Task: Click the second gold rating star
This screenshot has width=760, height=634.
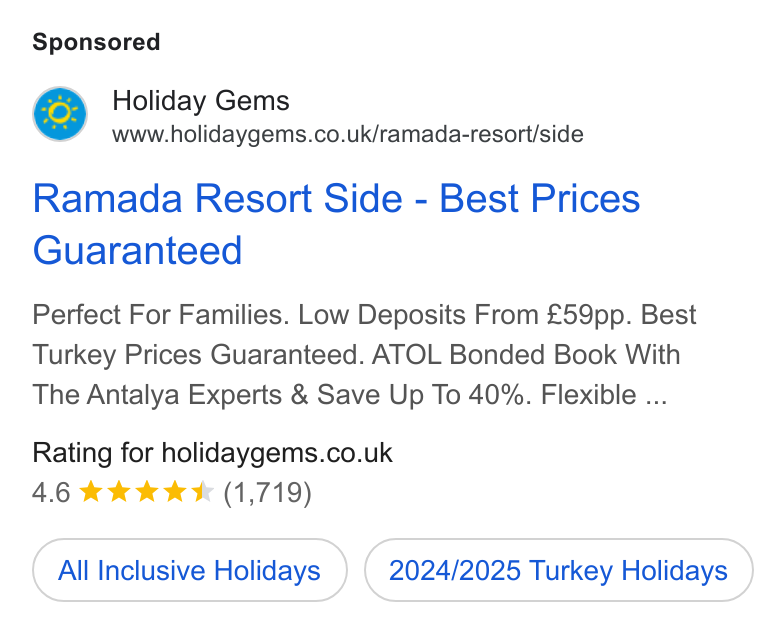Action: point(119,492)
